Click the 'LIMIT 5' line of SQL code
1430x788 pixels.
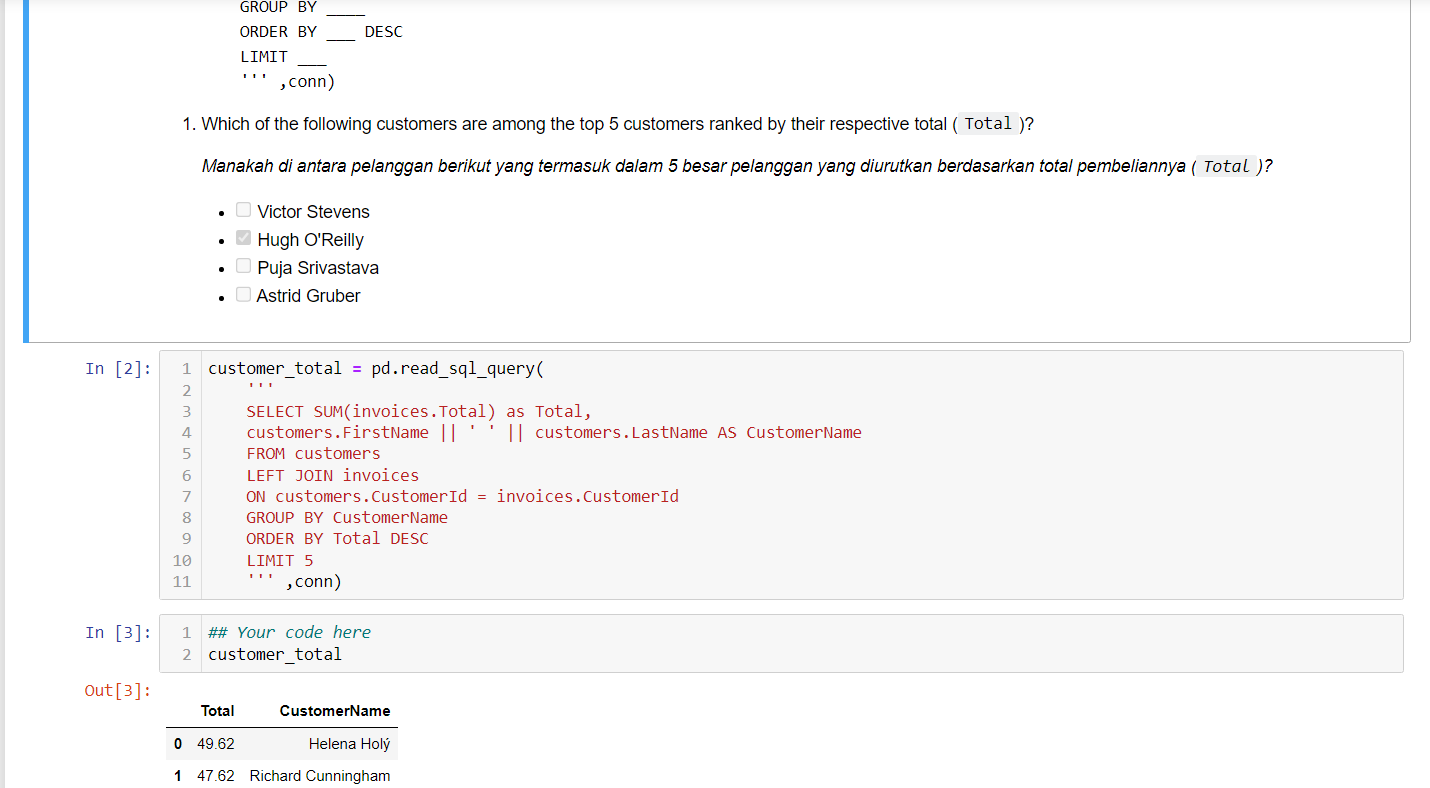277,560
